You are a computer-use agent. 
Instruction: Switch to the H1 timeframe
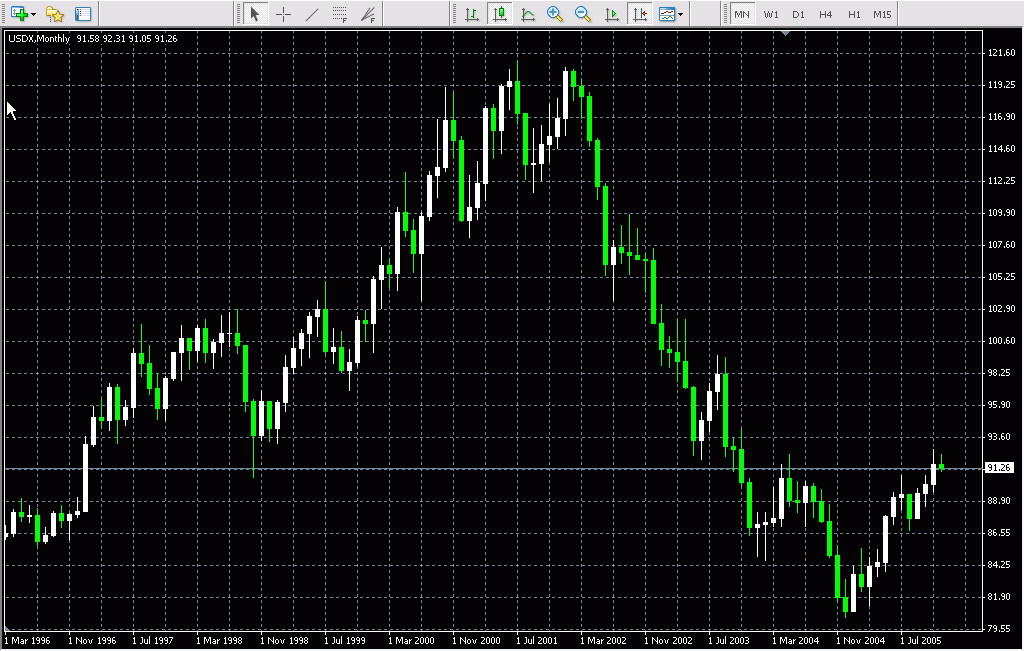[x=854, y=14]
